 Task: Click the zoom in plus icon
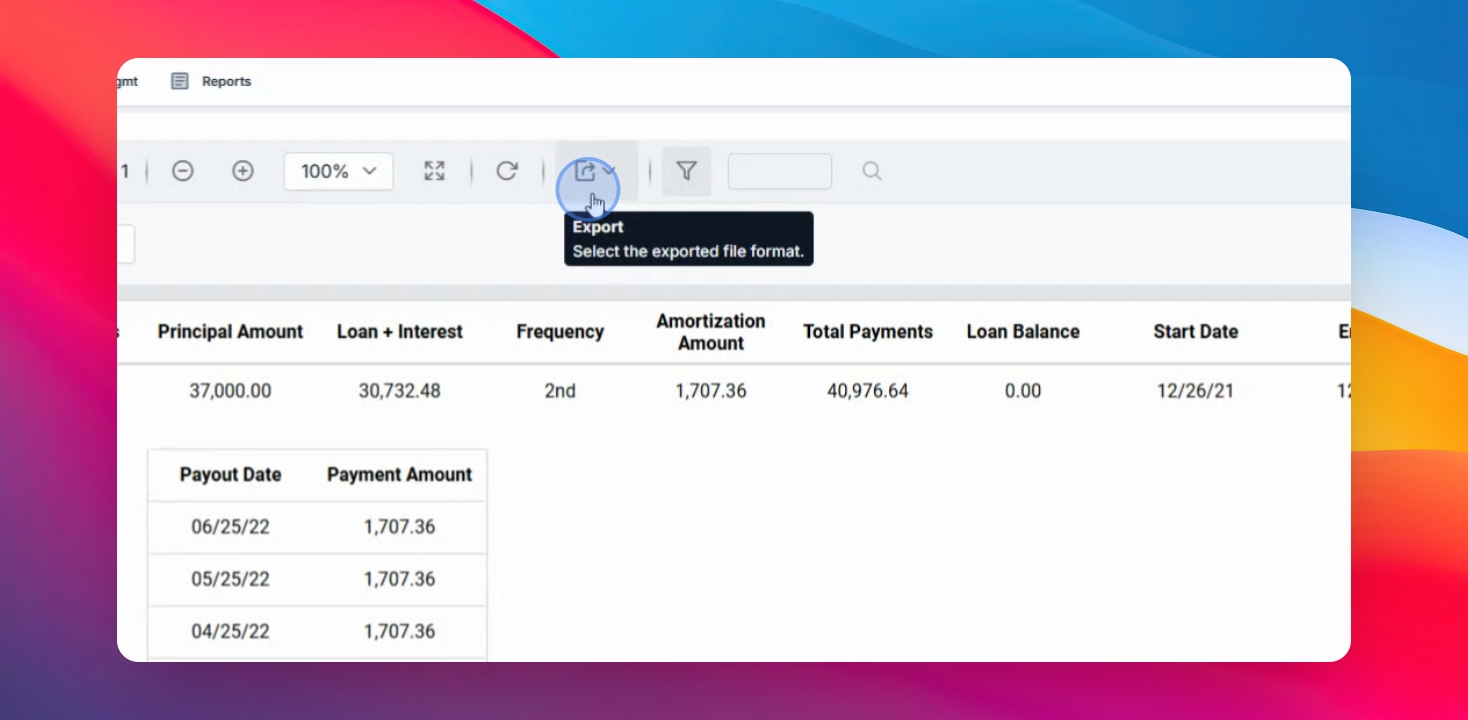[243, 171]
